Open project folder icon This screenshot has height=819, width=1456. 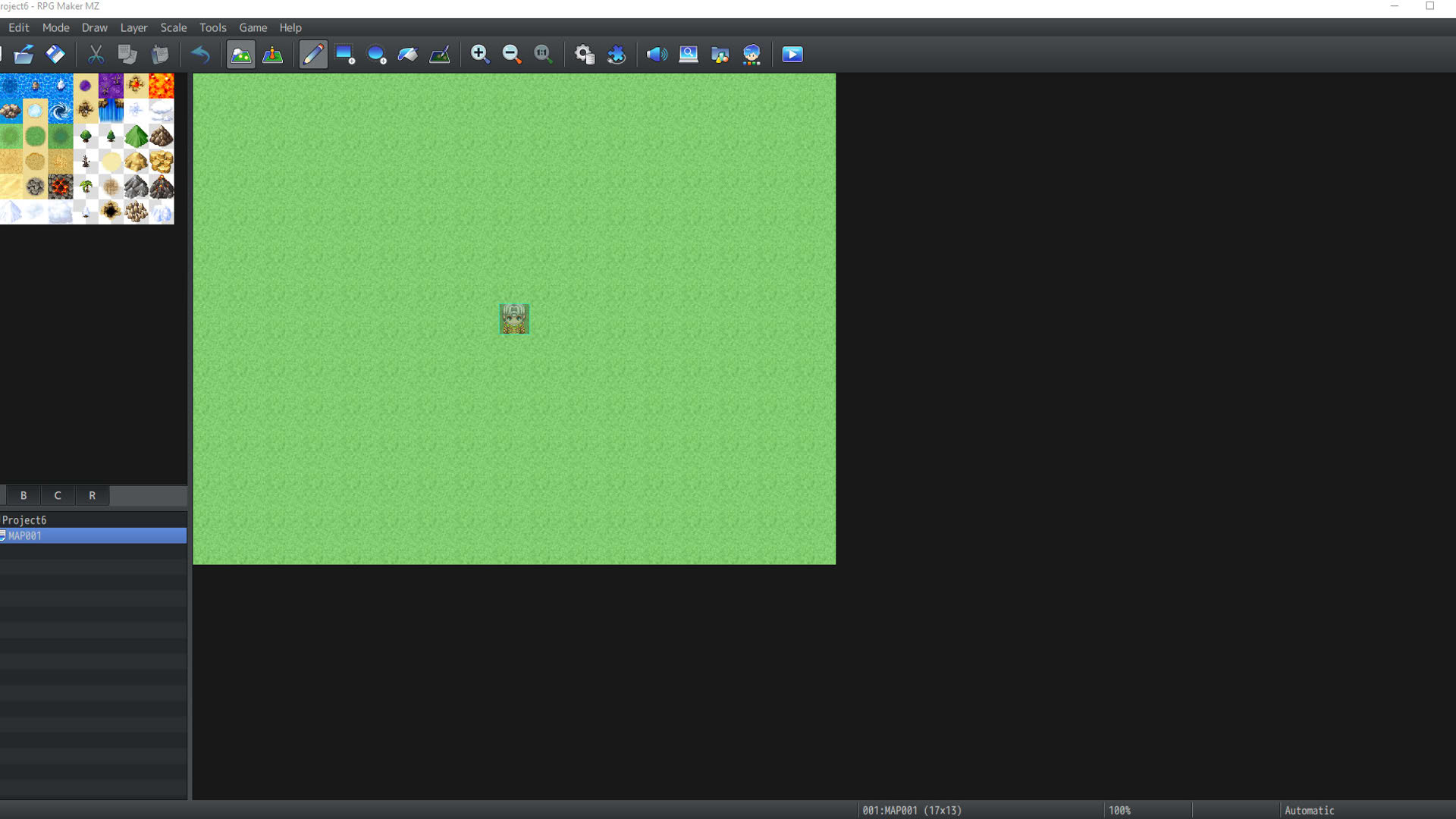(24, 55)
